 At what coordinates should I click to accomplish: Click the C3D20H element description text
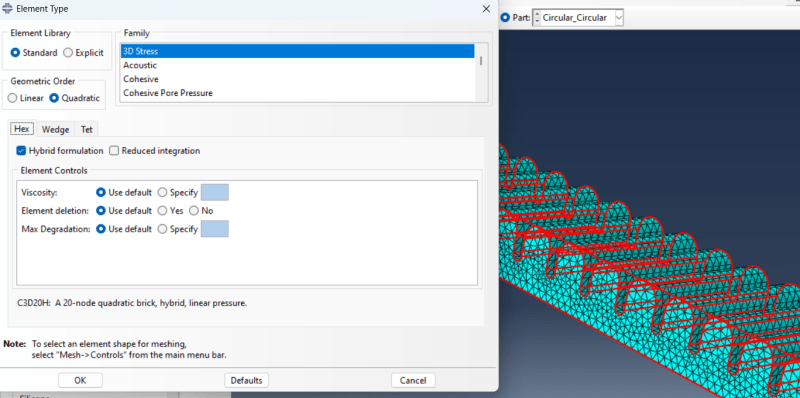[x=132, y=303]
